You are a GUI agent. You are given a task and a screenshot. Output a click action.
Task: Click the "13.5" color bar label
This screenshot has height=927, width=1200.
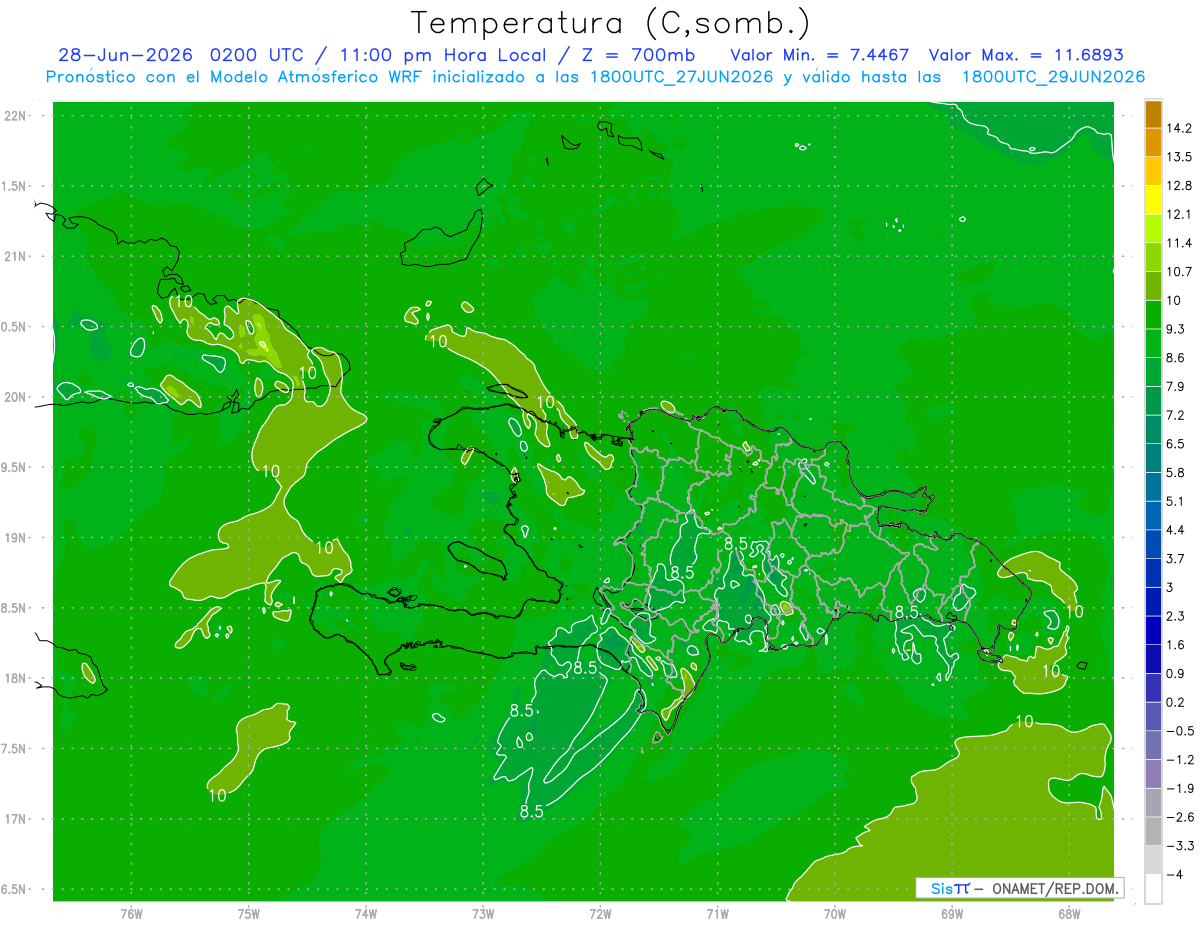[1180, 157]
